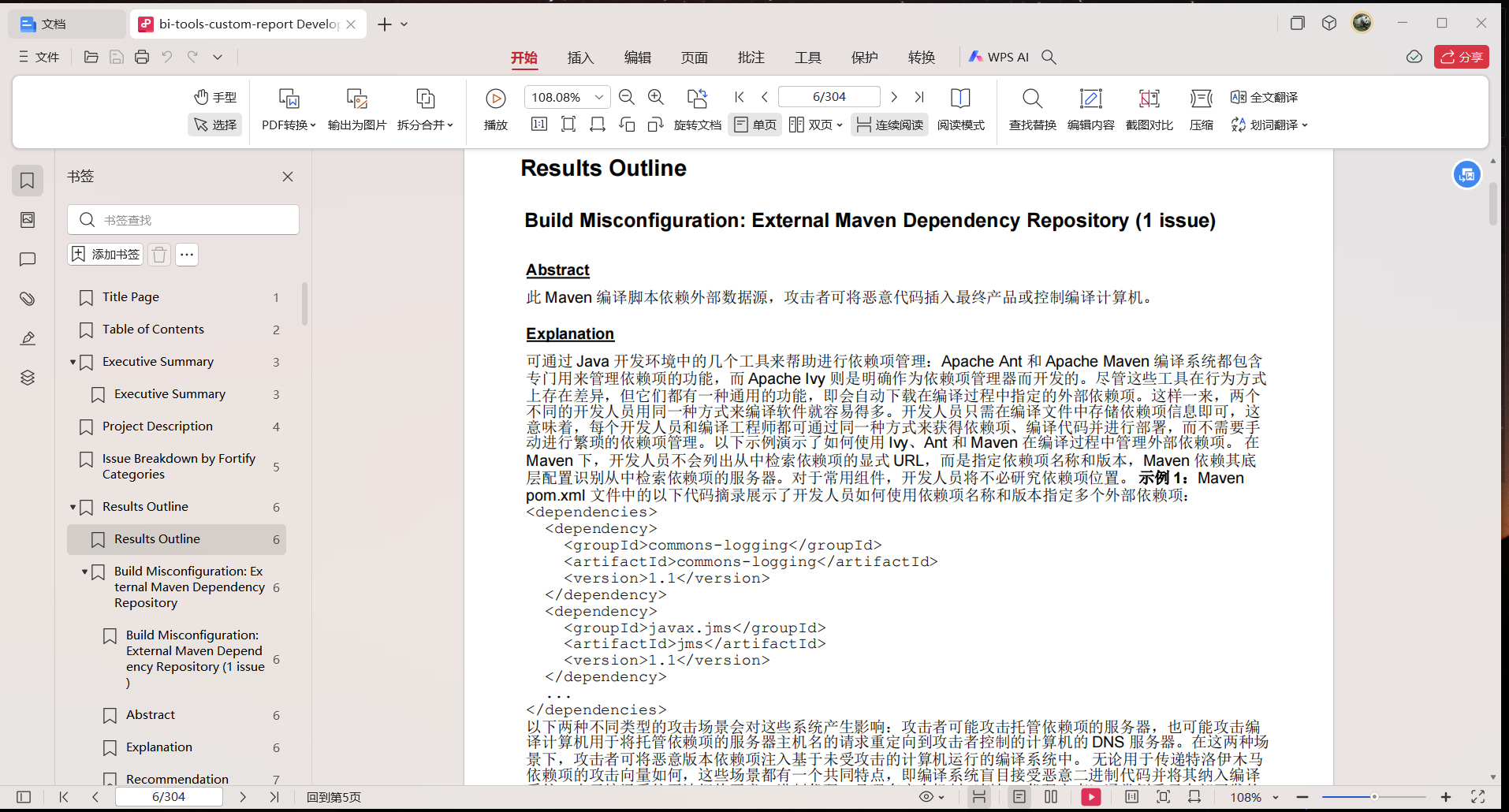The width and height of the screenshot is (1509, 812).
Task: Click 编辑内容 edit content tool
Action: (1091, 110)
